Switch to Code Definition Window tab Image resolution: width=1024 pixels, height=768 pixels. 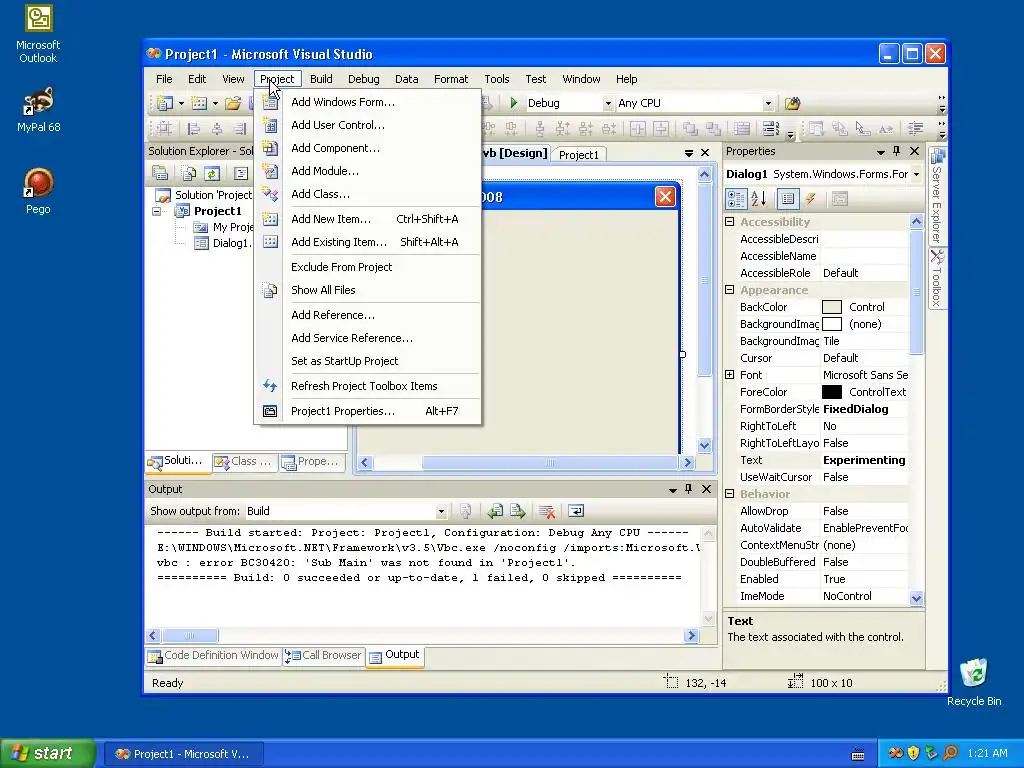coord(214,655)
